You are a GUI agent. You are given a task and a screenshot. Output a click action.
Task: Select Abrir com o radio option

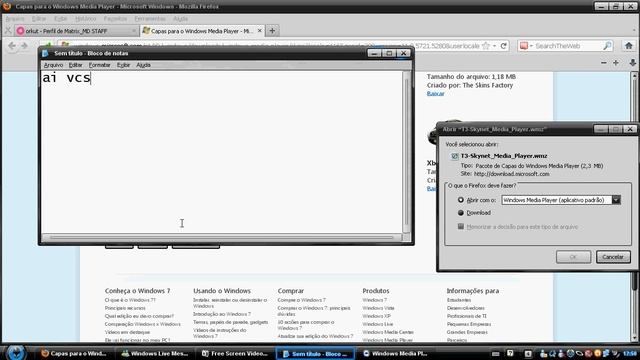click(x=461, y=200)
